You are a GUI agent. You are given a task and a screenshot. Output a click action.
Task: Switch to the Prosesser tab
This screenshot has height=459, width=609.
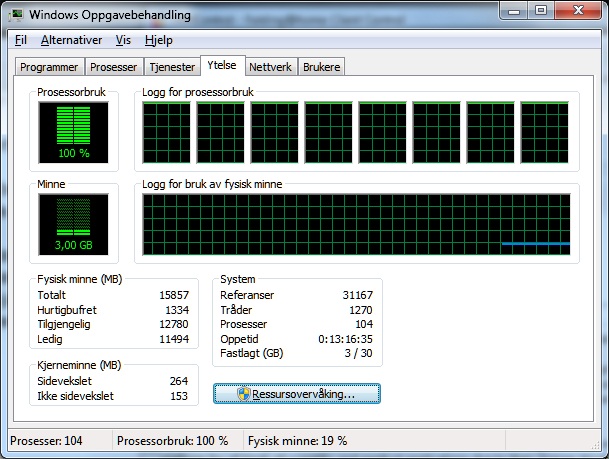tap(113, 67)
